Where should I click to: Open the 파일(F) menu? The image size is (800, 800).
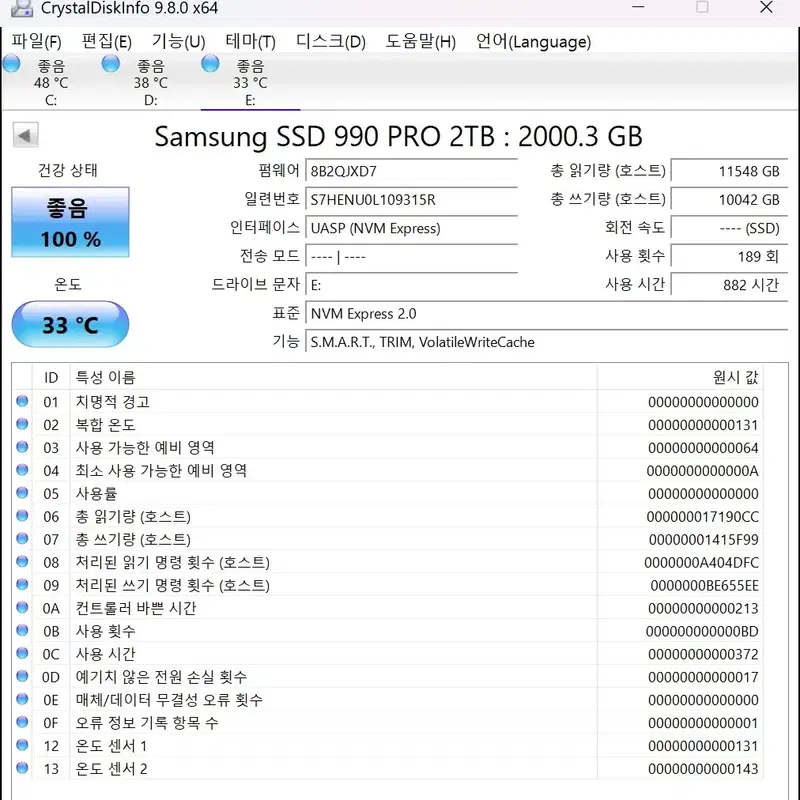click(x=36, y=41)
